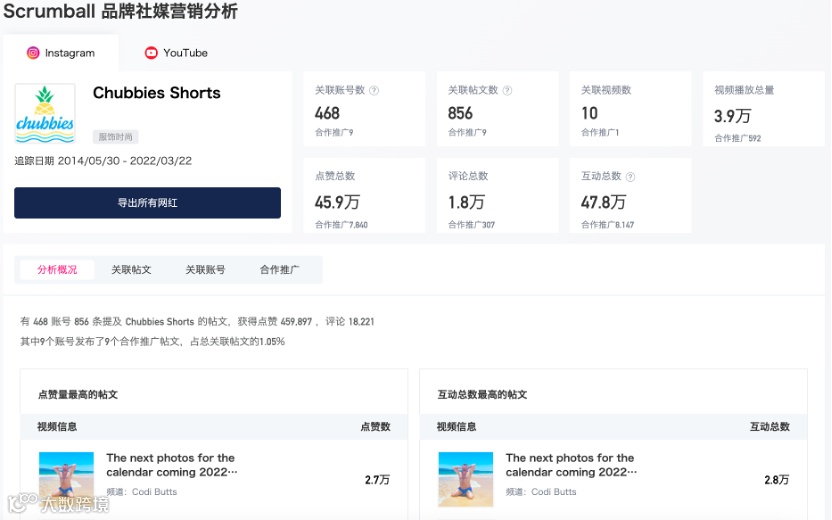Click the Chubbies Shorts brand name

pos(157,93)
